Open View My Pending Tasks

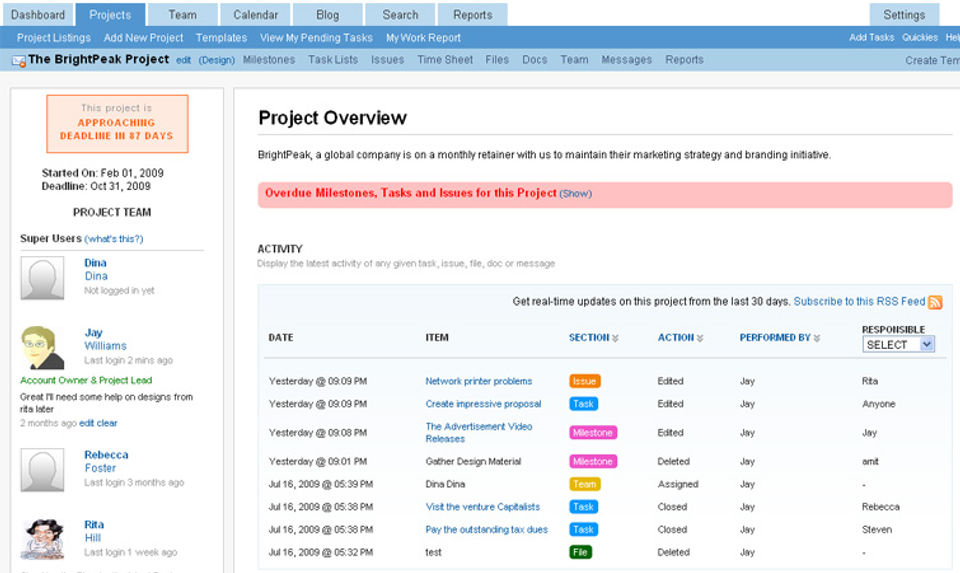click(x=316, y=38)
